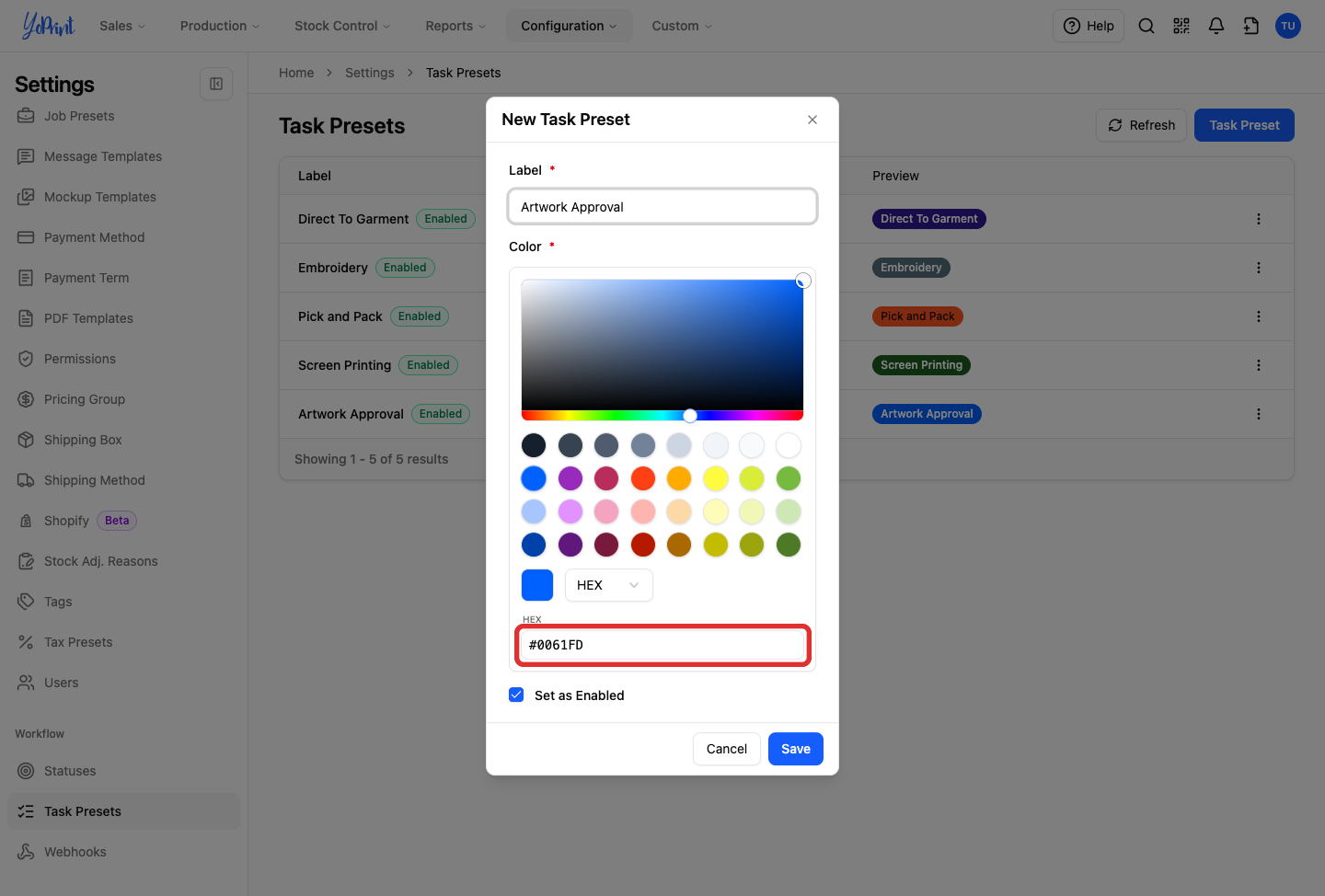Open row actions for Pick and Pack

[x=1259, y=316]
